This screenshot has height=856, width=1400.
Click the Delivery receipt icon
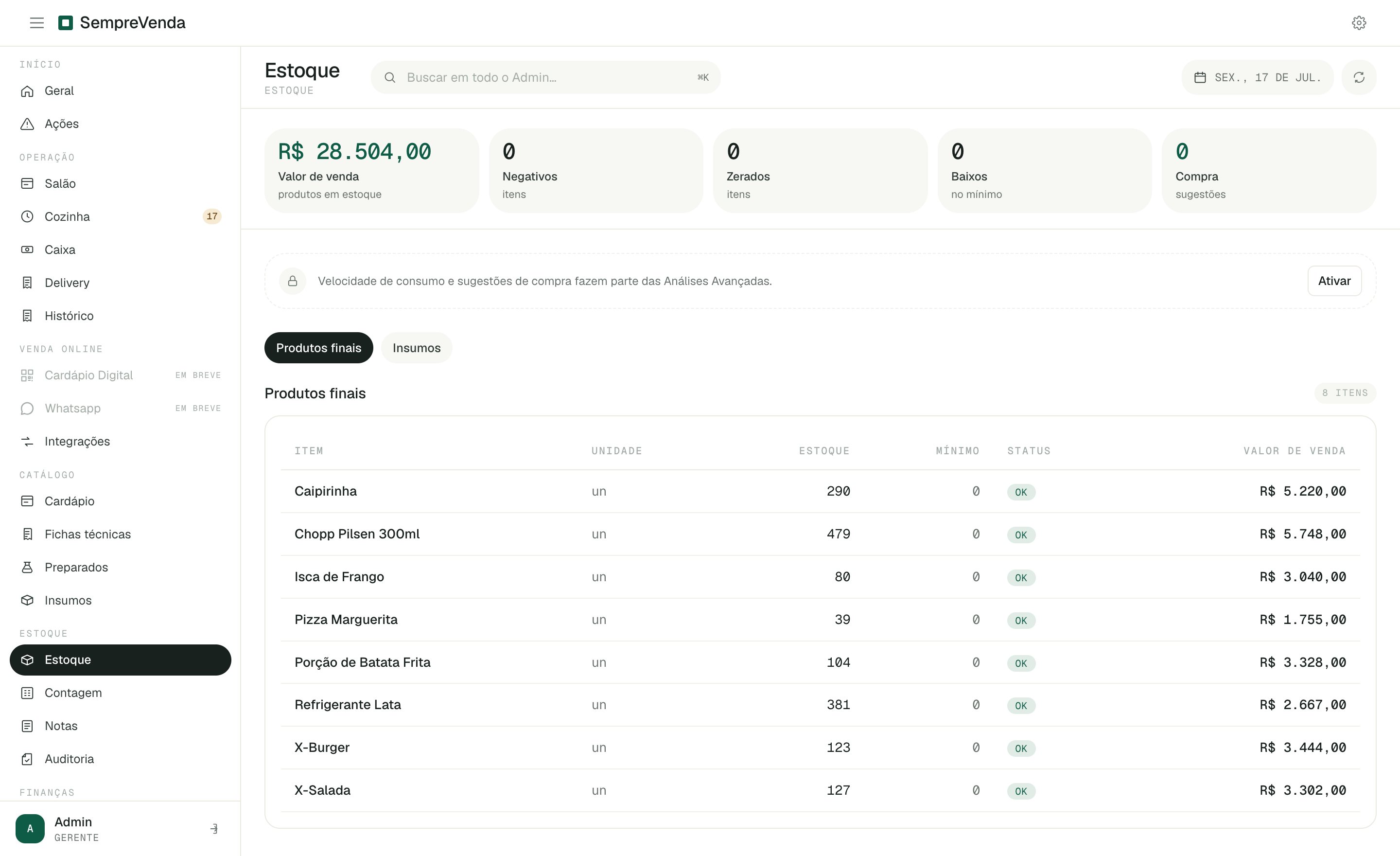(x=27, y=283)
